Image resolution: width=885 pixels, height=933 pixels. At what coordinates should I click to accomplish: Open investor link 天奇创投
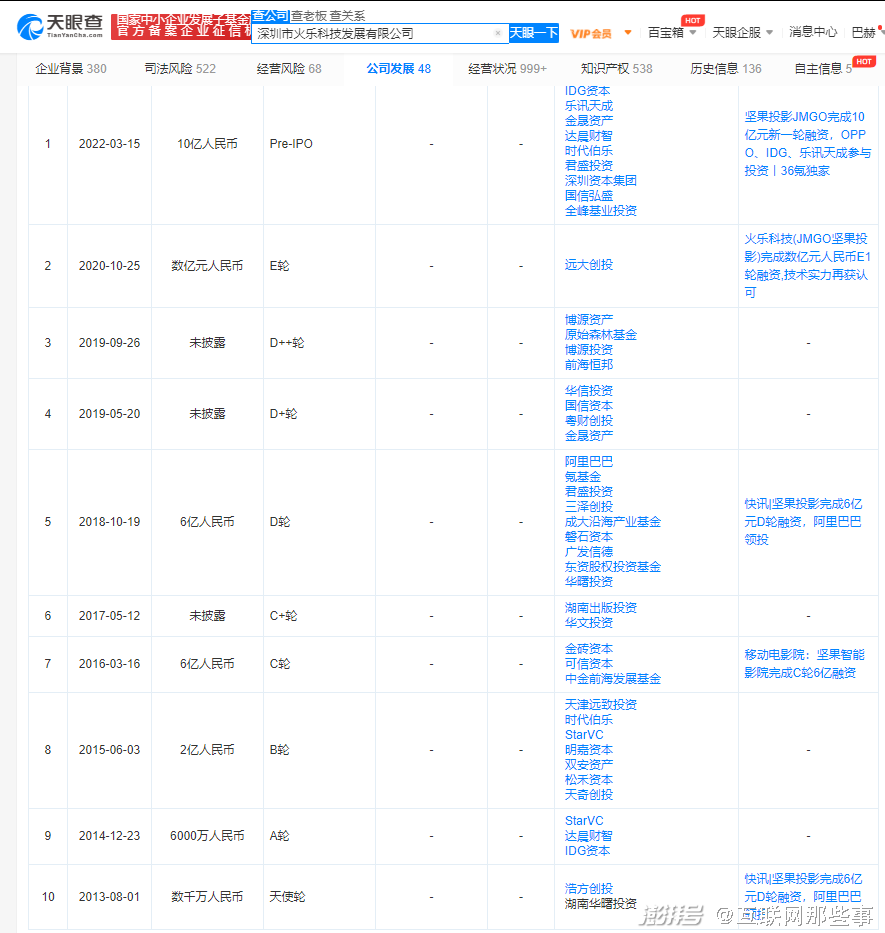(x=589, y=795)
